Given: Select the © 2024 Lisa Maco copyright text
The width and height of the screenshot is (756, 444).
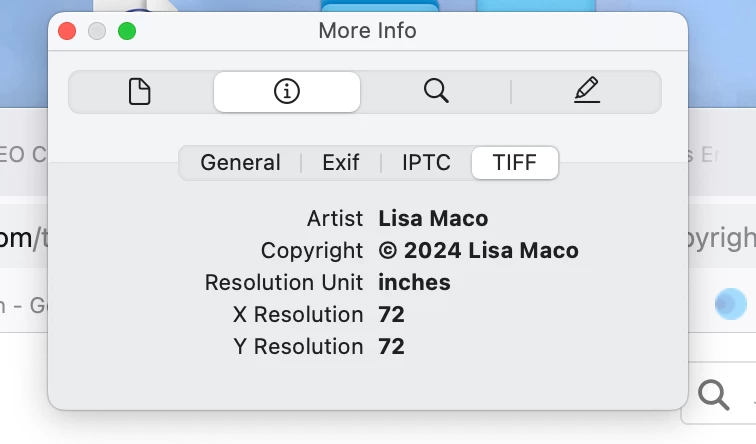Looking at the screenshot, I should 478,250.
